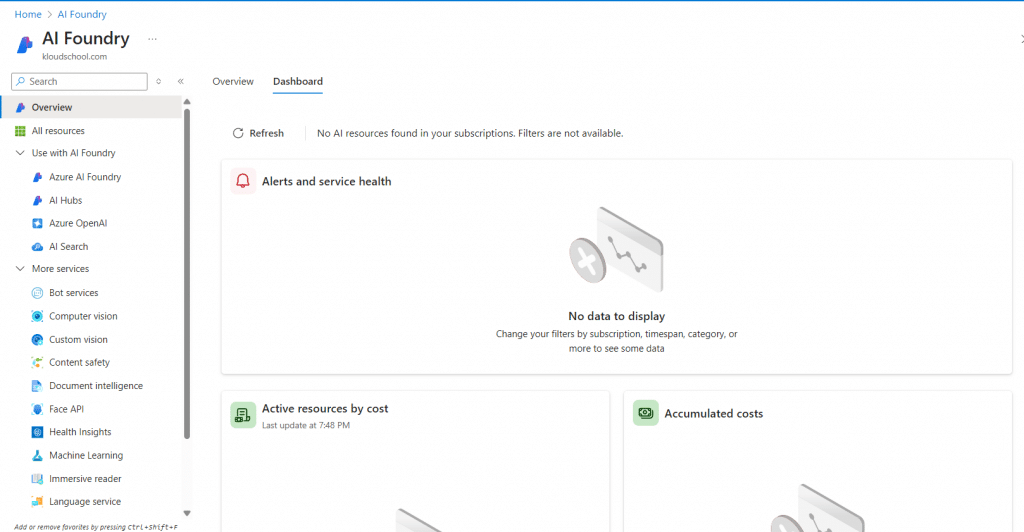Click the Custom vision icon
Image resolution: width=1024 pixels, height=532 pixels.
38,339
